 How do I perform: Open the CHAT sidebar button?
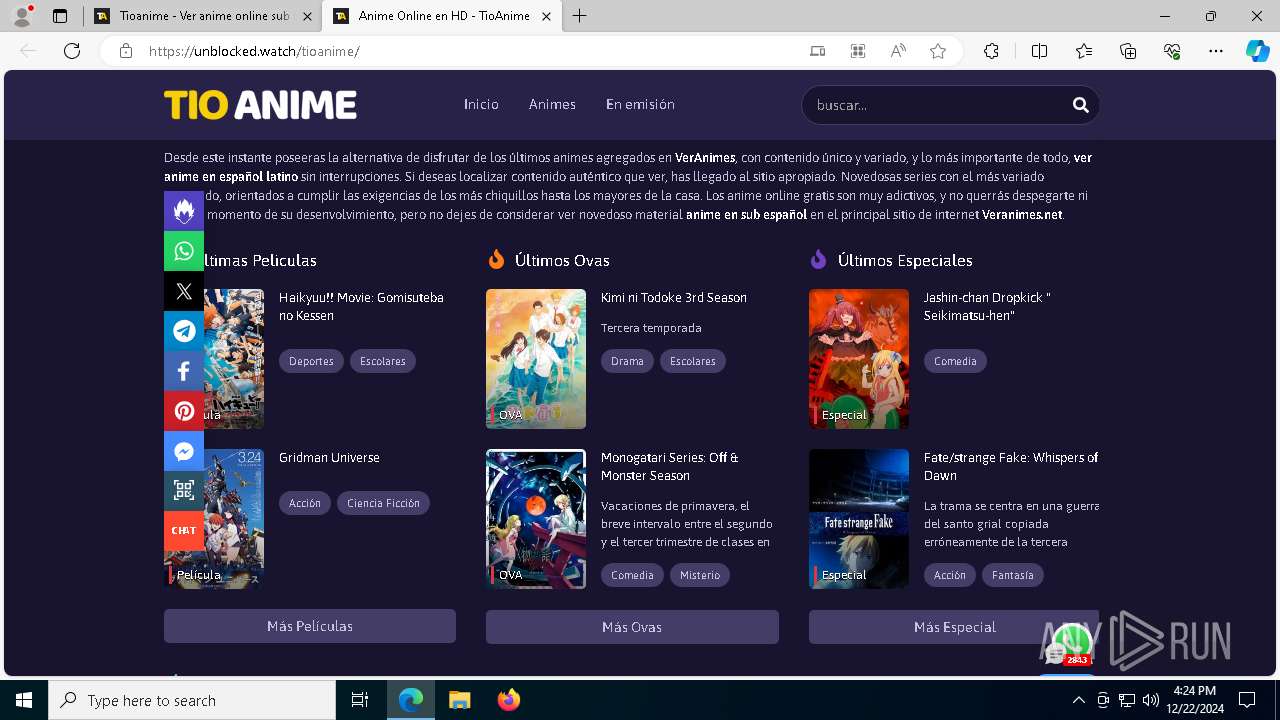pyautogui.click(x=184, y=530)
